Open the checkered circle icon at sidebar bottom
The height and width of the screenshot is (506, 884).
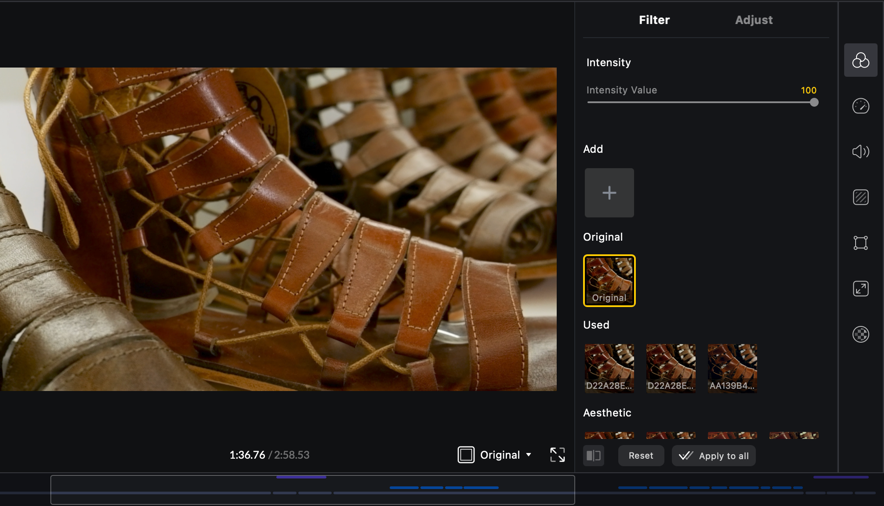[860, 335]
